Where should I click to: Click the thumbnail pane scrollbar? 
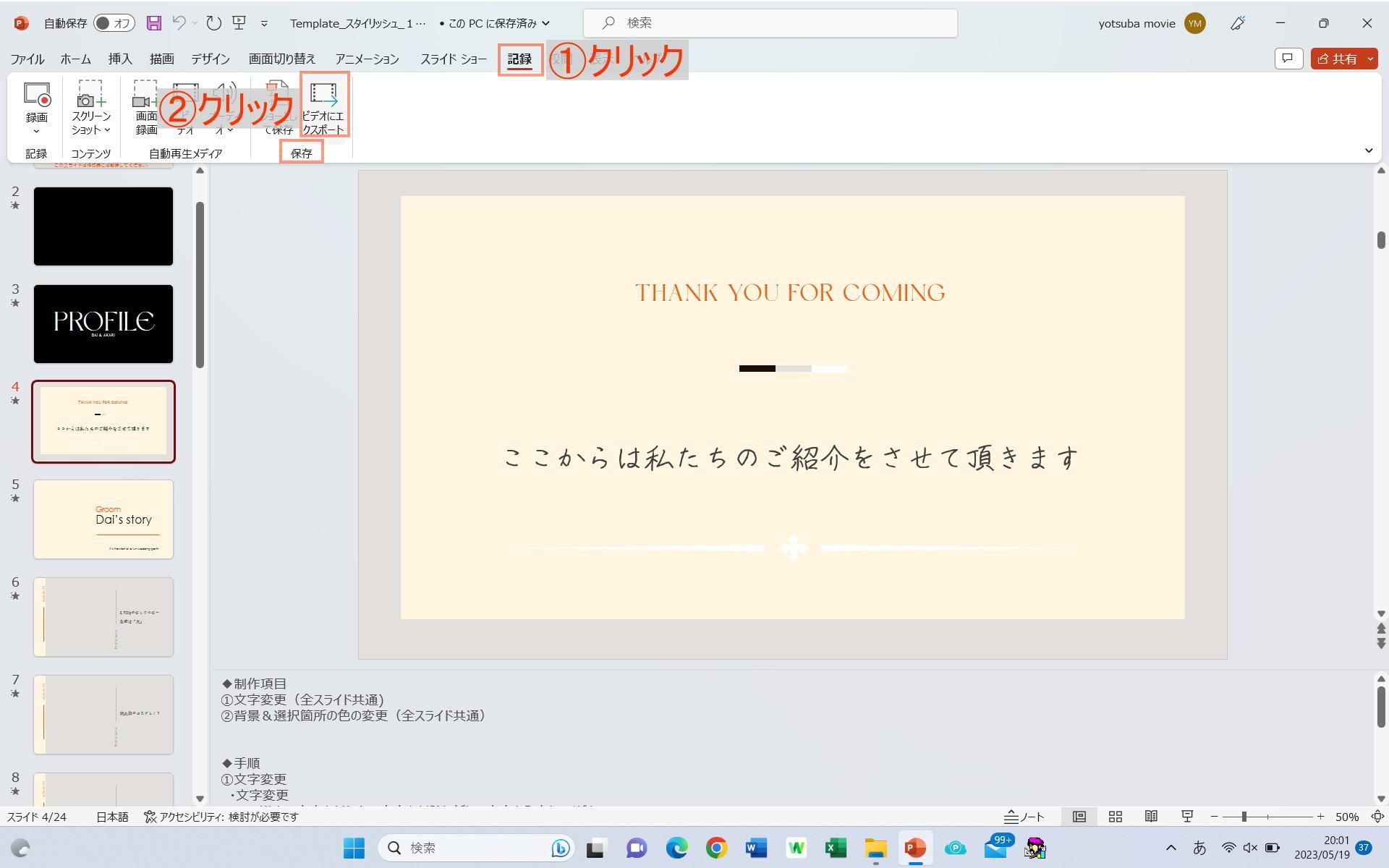click(200, 285)
